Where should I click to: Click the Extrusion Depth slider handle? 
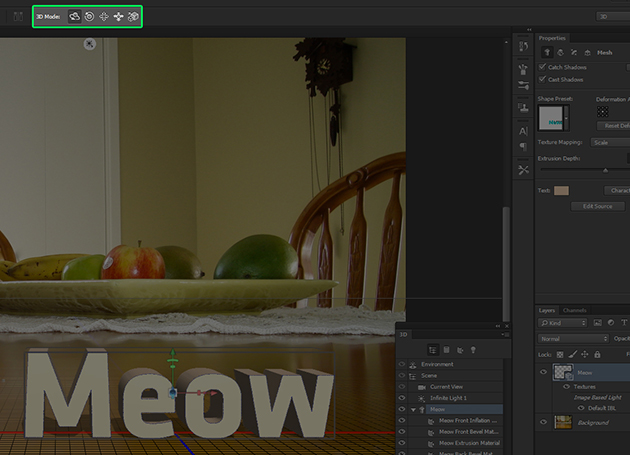[x=605, y=170]
